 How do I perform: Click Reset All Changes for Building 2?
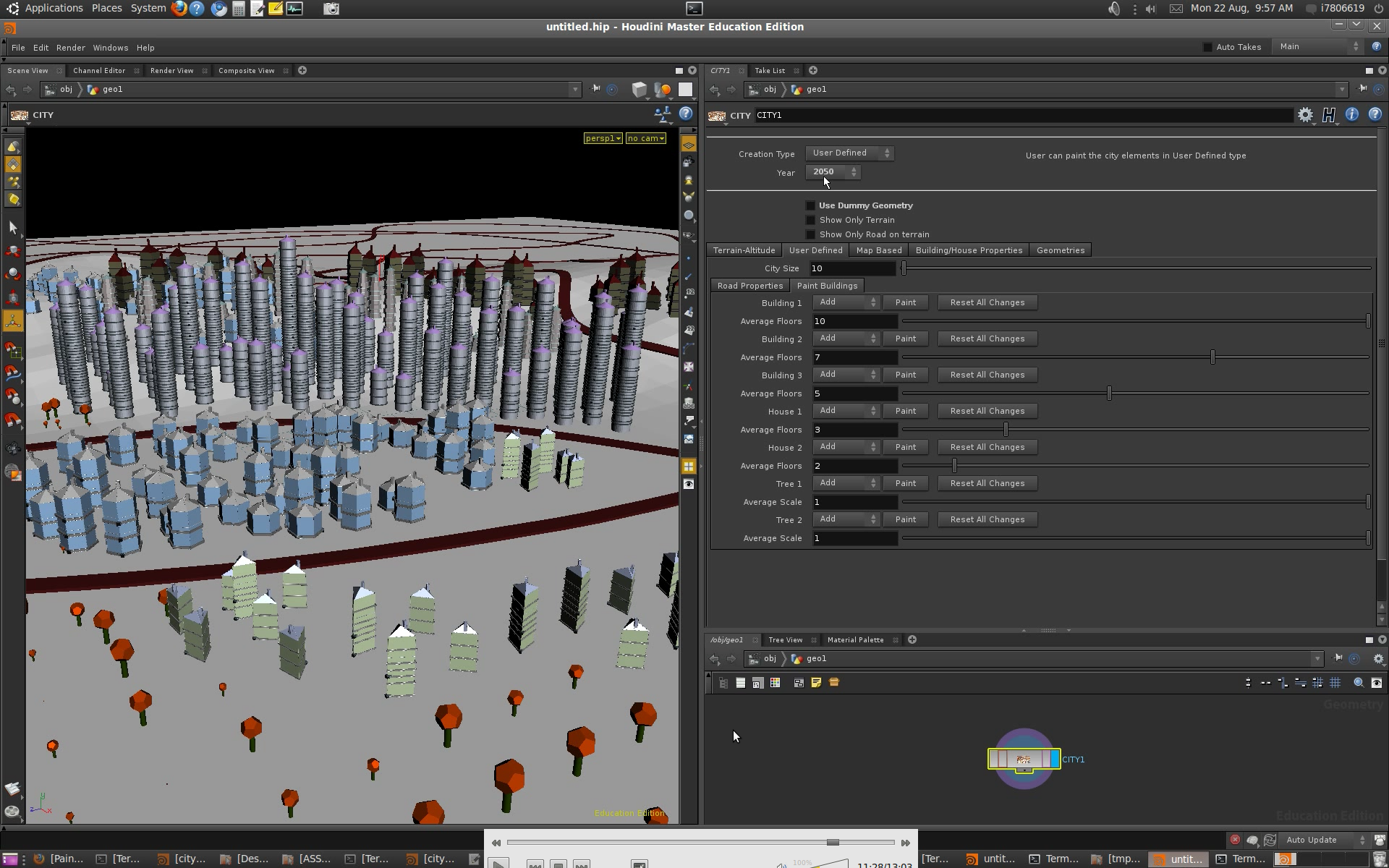pyautogui.click(x=987, y=339)
